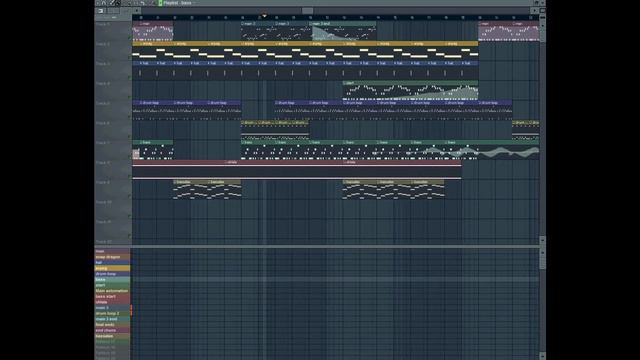Select the Track 5 header
Screen dimensions: 640x360
(113, 110)
